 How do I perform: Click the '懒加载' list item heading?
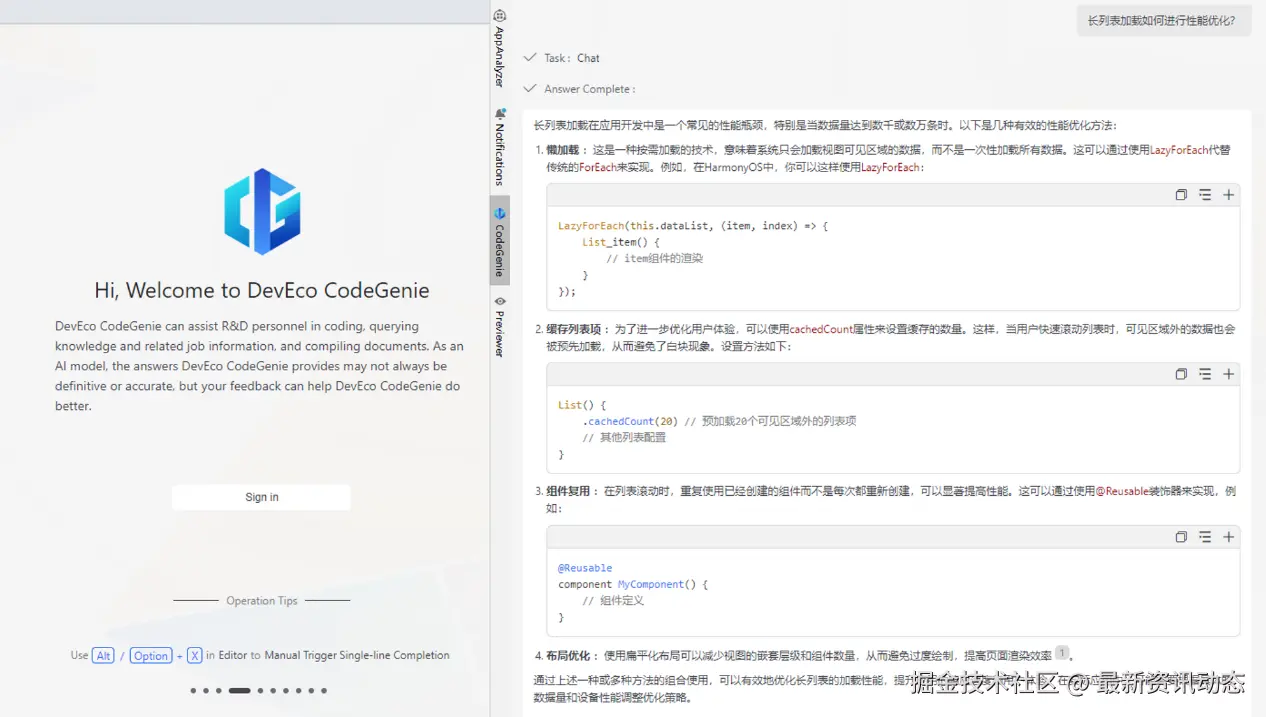pyautogui.click(x=565, y=150)
